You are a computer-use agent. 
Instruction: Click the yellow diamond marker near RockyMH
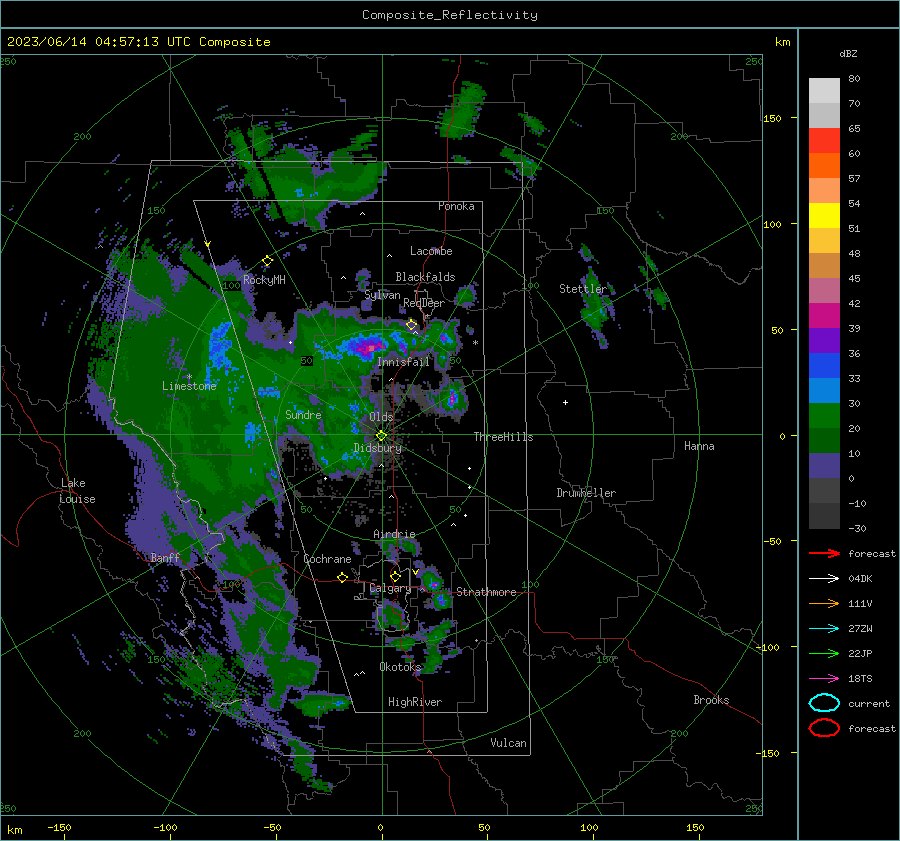pos(267,261)
